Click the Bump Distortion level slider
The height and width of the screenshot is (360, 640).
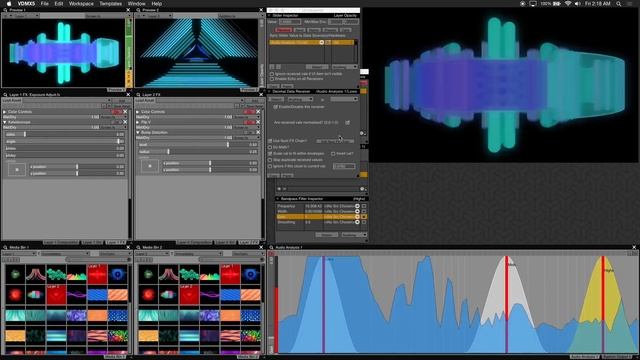(198, 144)
